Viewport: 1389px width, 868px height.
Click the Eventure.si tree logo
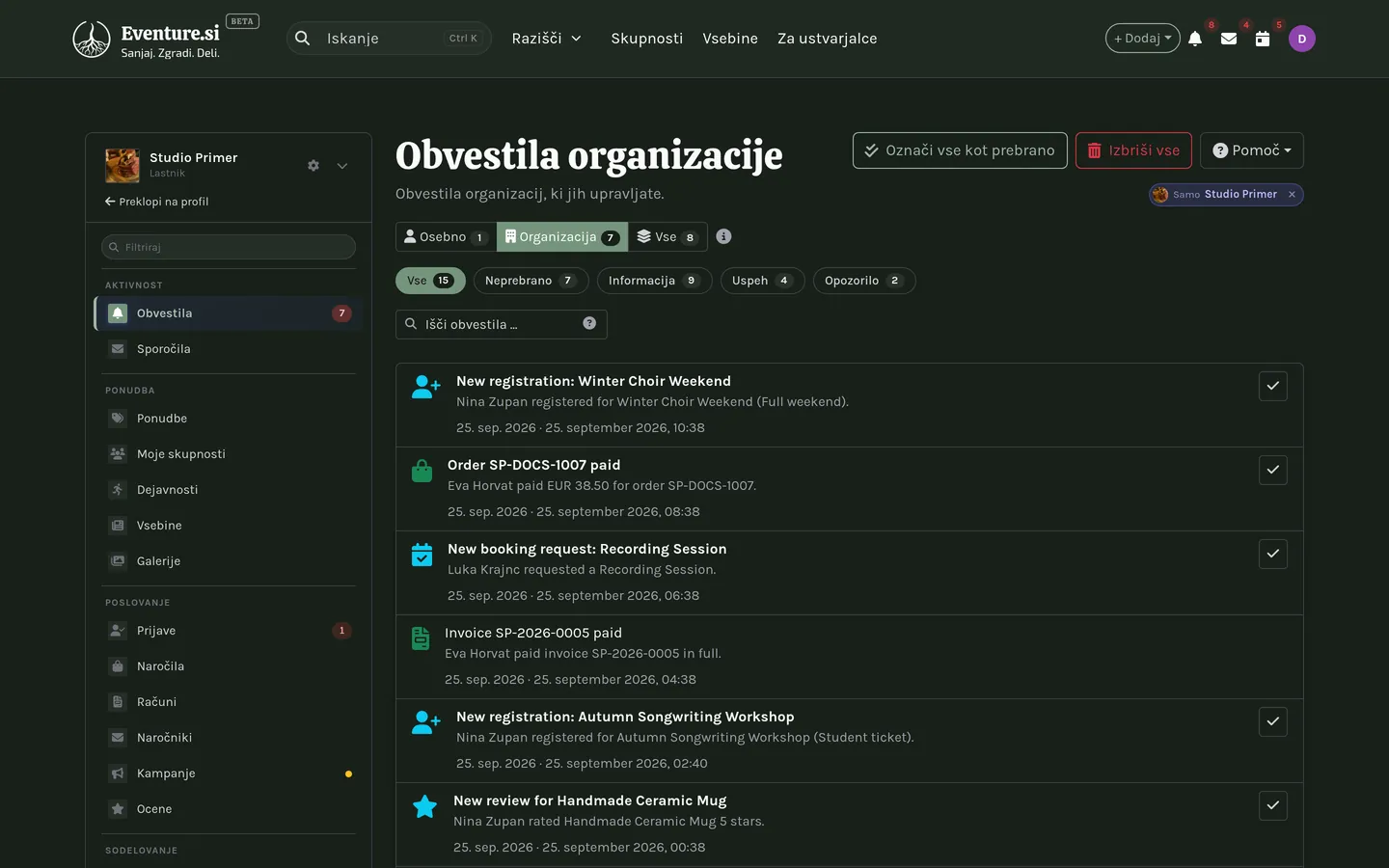point(92,39)
